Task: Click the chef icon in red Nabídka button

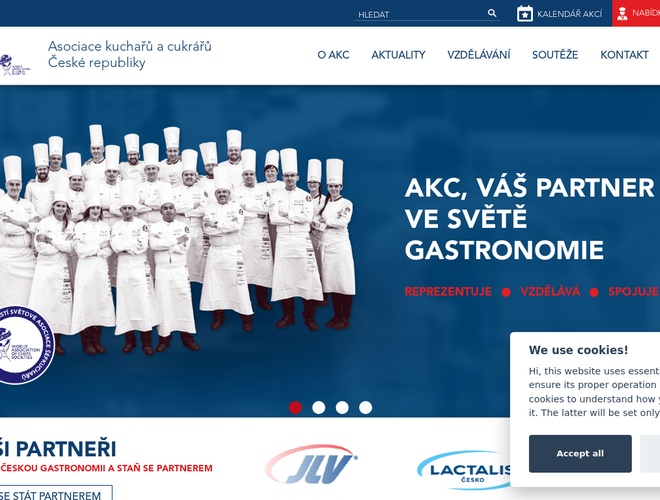Action: (x=622, y=13)
